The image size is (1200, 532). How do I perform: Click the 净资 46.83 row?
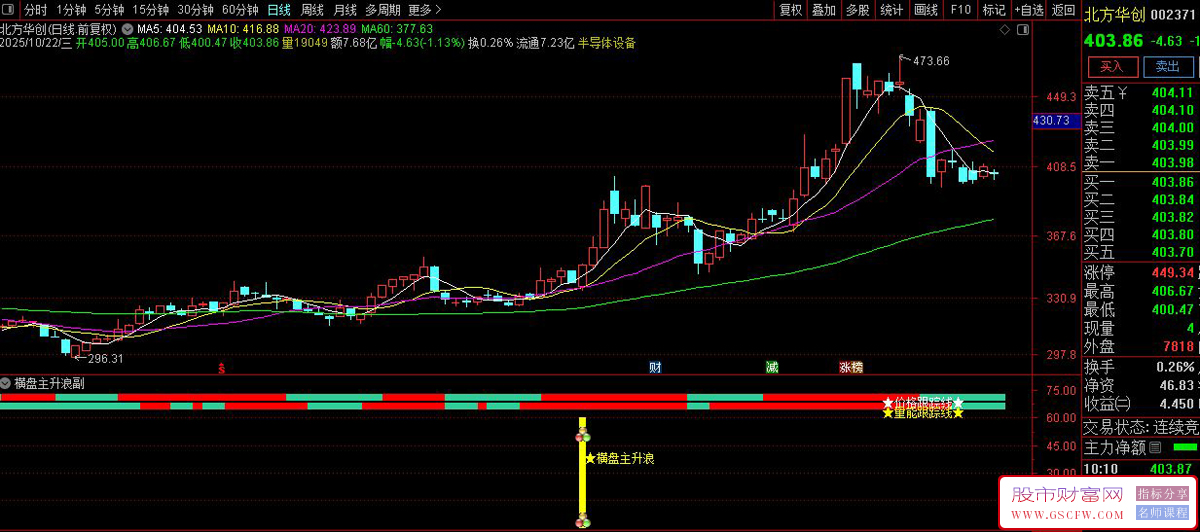point(1141,385)
